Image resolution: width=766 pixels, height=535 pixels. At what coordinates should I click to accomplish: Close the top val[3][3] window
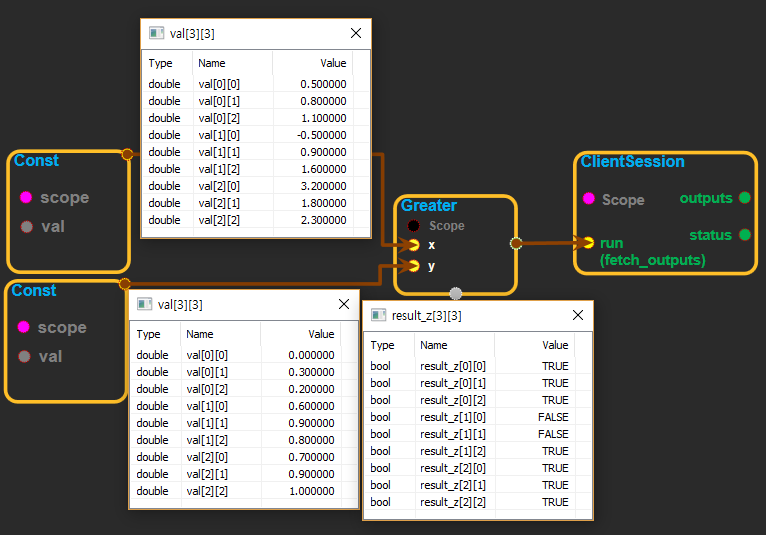(x=355, y=33)
